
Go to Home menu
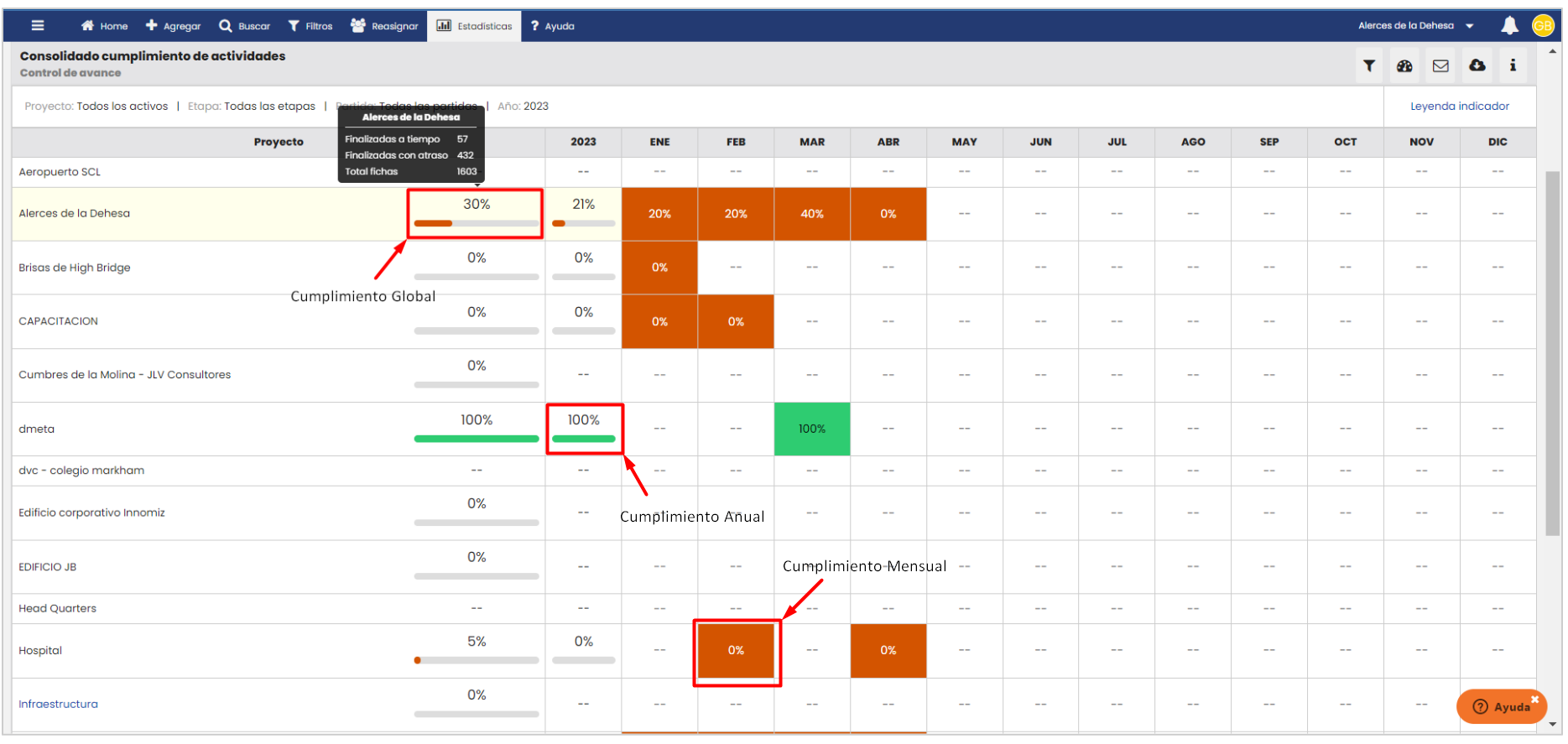(x=105, y=26)
